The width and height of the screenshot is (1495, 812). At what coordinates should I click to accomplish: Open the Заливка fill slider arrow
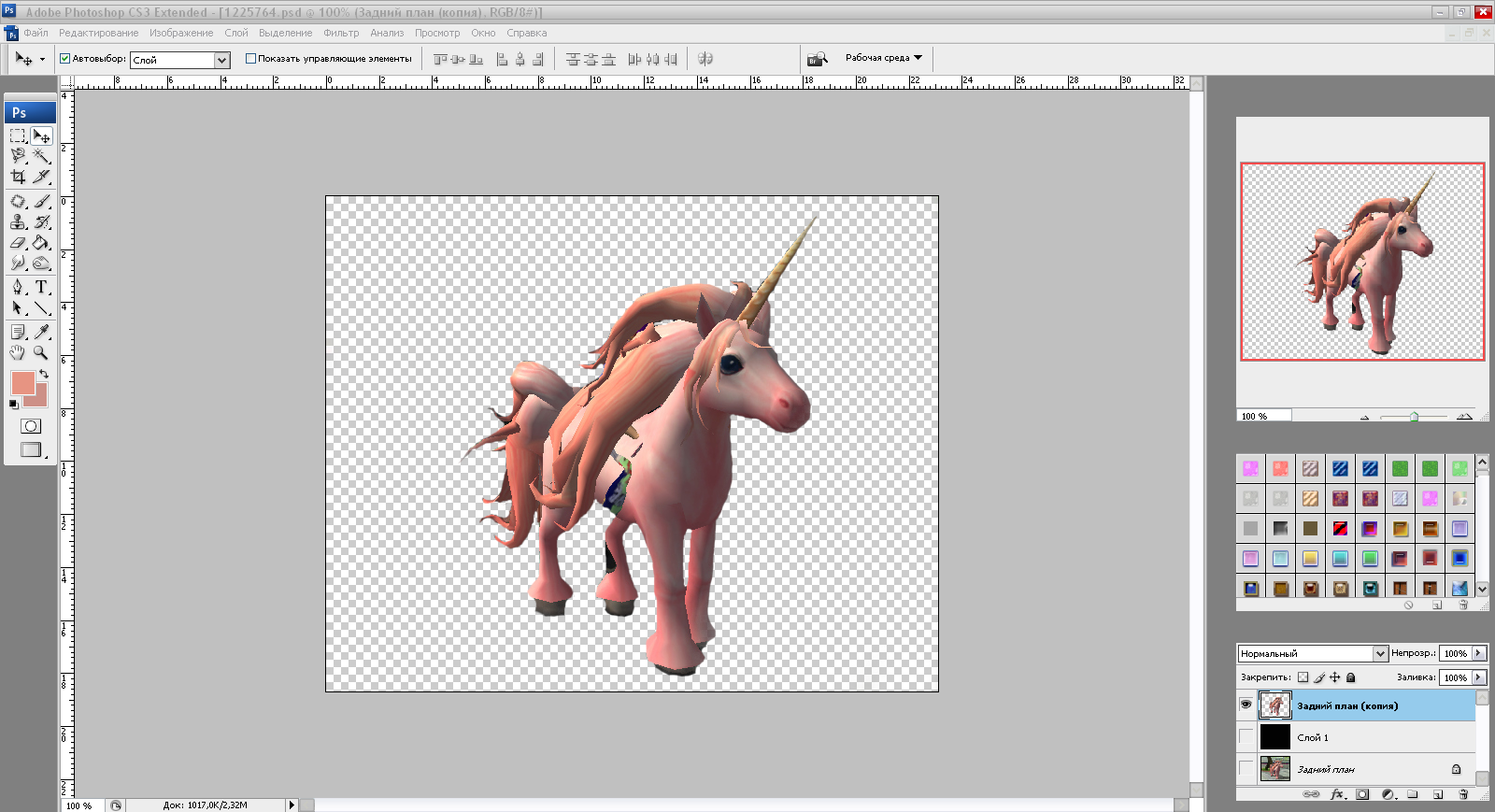(x=1478, y=677)
